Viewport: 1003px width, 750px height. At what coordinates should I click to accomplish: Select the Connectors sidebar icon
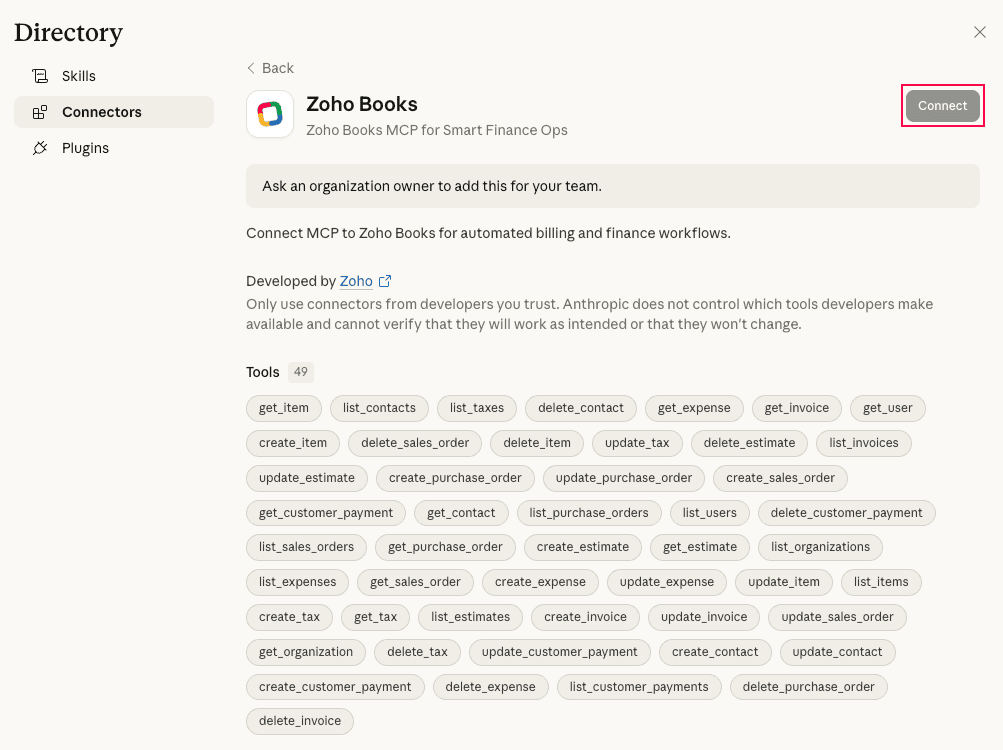coord(40,112)
